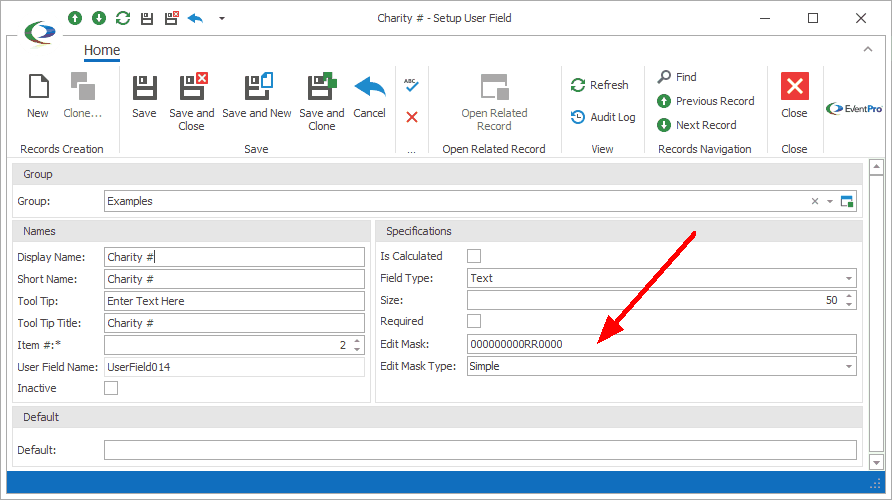Click the quick access refresh icon

(123, 18)
